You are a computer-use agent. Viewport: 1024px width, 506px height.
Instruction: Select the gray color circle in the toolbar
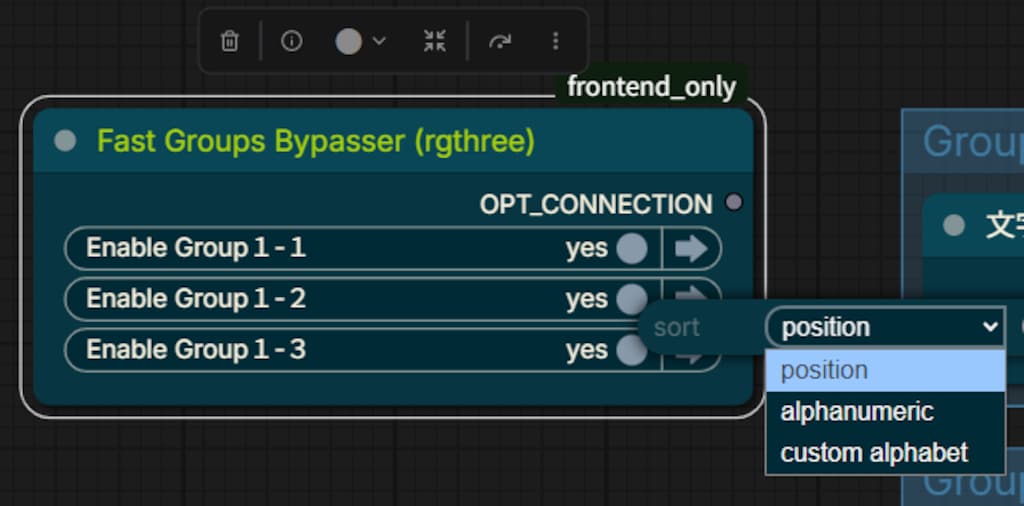coord(349,41)
